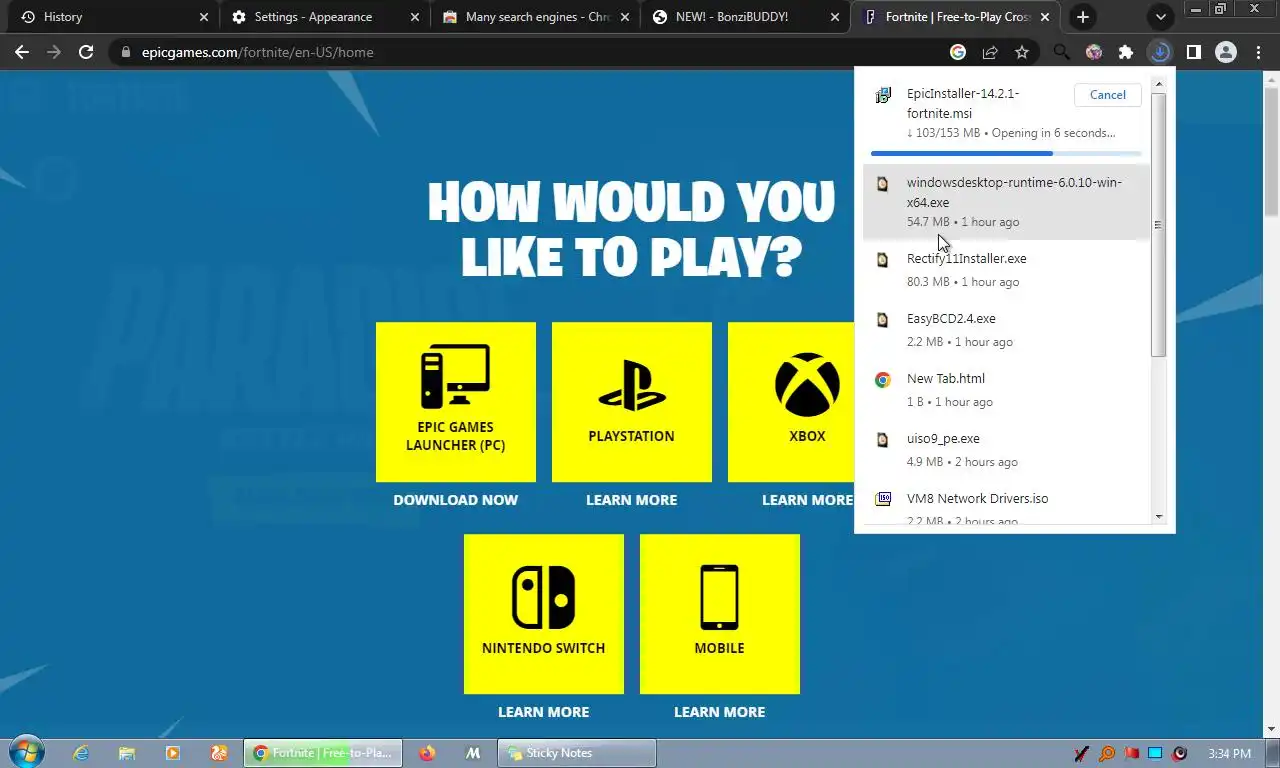Open Sticky Notes taskbar button
1280x768 pixels.
(578, 753)
